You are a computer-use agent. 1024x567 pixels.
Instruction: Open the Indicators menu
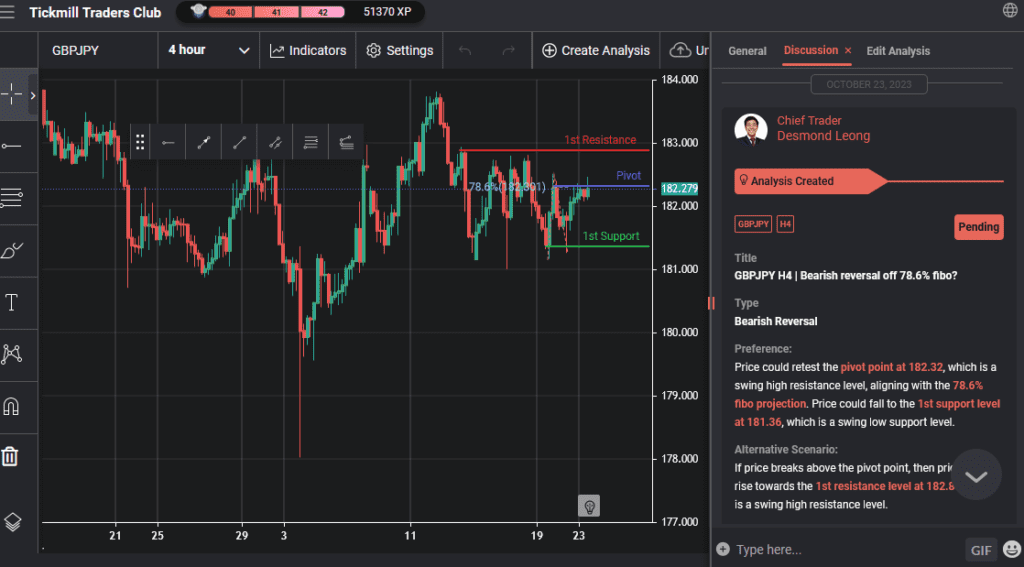[308, 50]
